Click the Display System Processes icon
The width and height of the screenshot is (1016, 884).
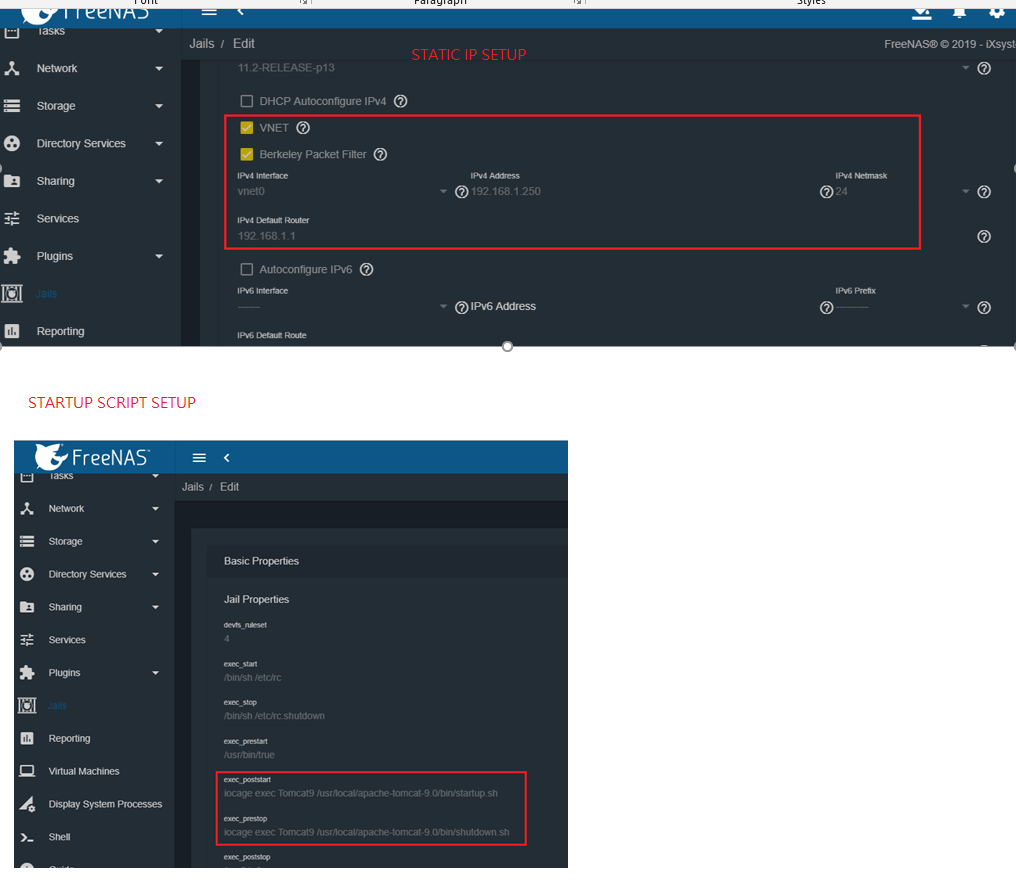coord(27,804)
